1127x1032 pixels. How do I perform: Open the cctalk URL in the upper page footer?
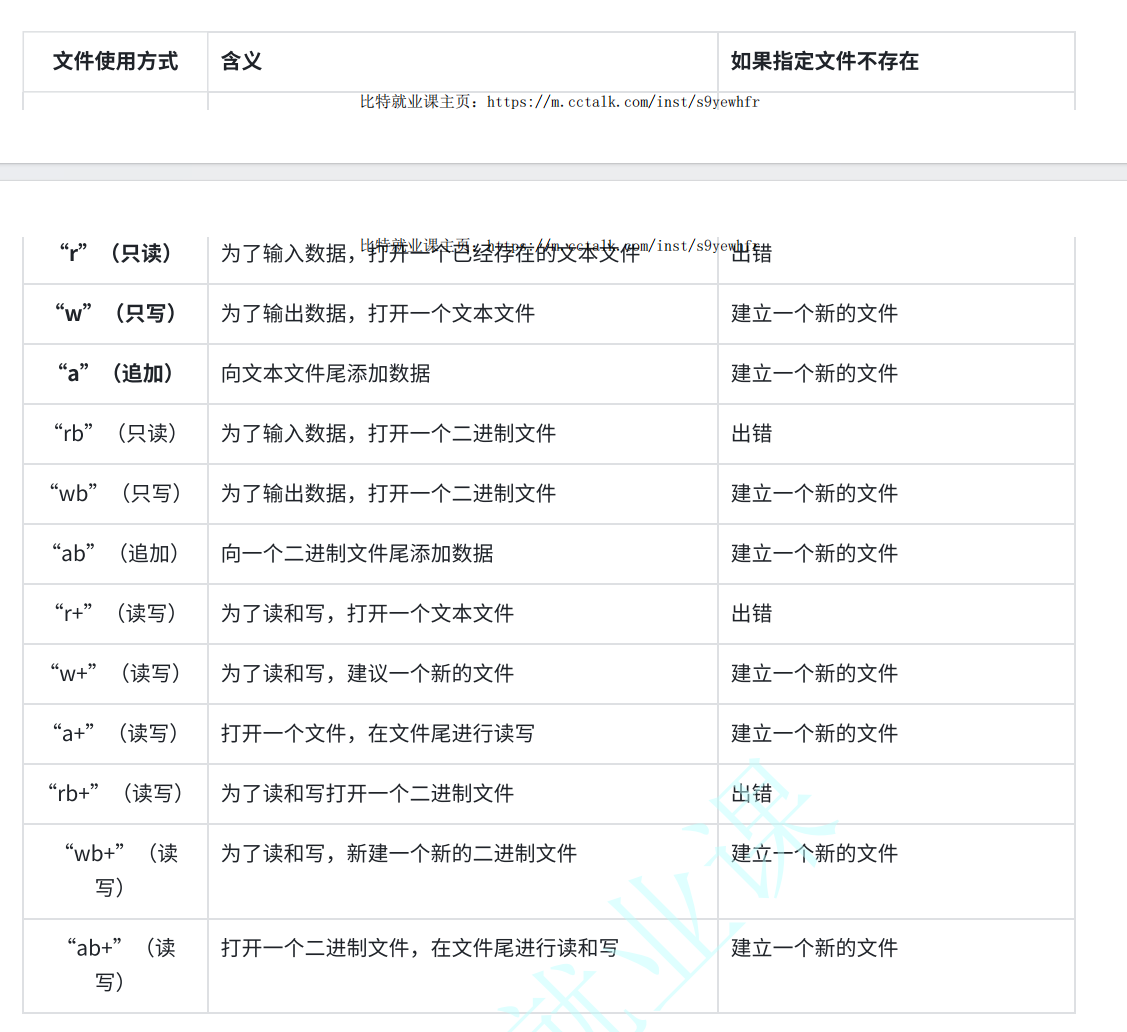point(623,102)
